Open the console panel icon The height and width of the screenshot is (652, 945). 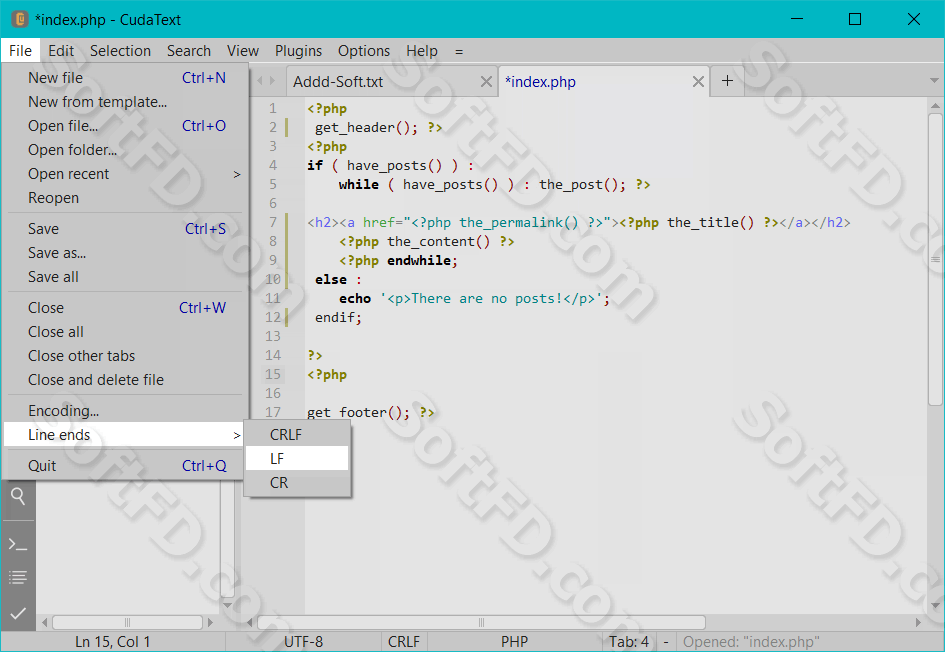click(x=18, y=545)
